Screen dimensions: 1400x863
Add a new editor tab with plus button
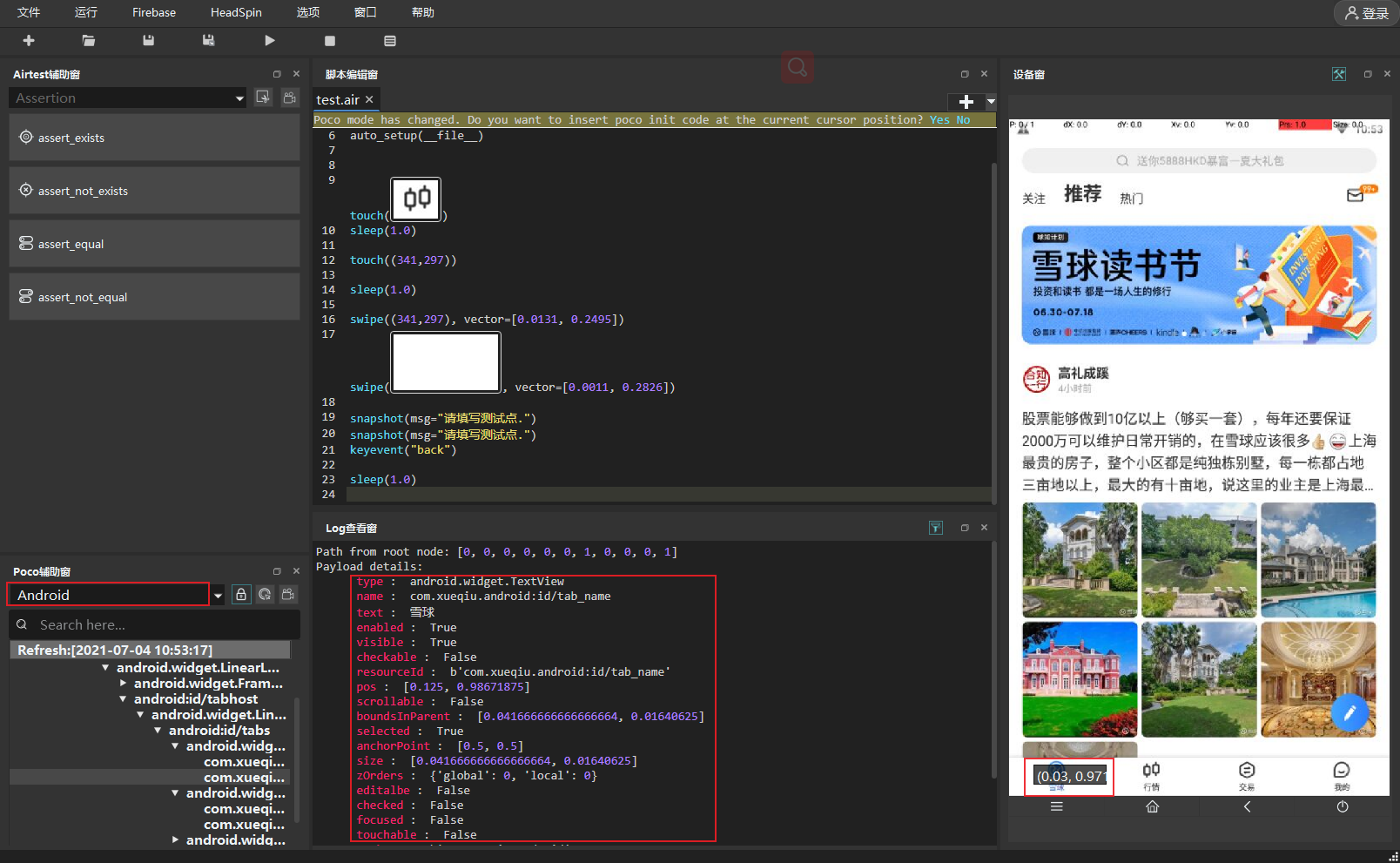pos(966,102)
